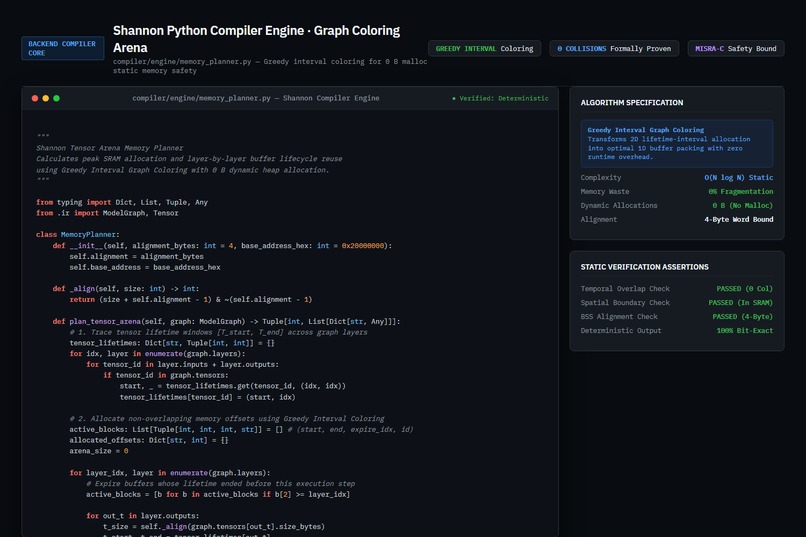The image size is (806, 537).
Task: Click the t_size = self._align code line
Action: point(214,526)
